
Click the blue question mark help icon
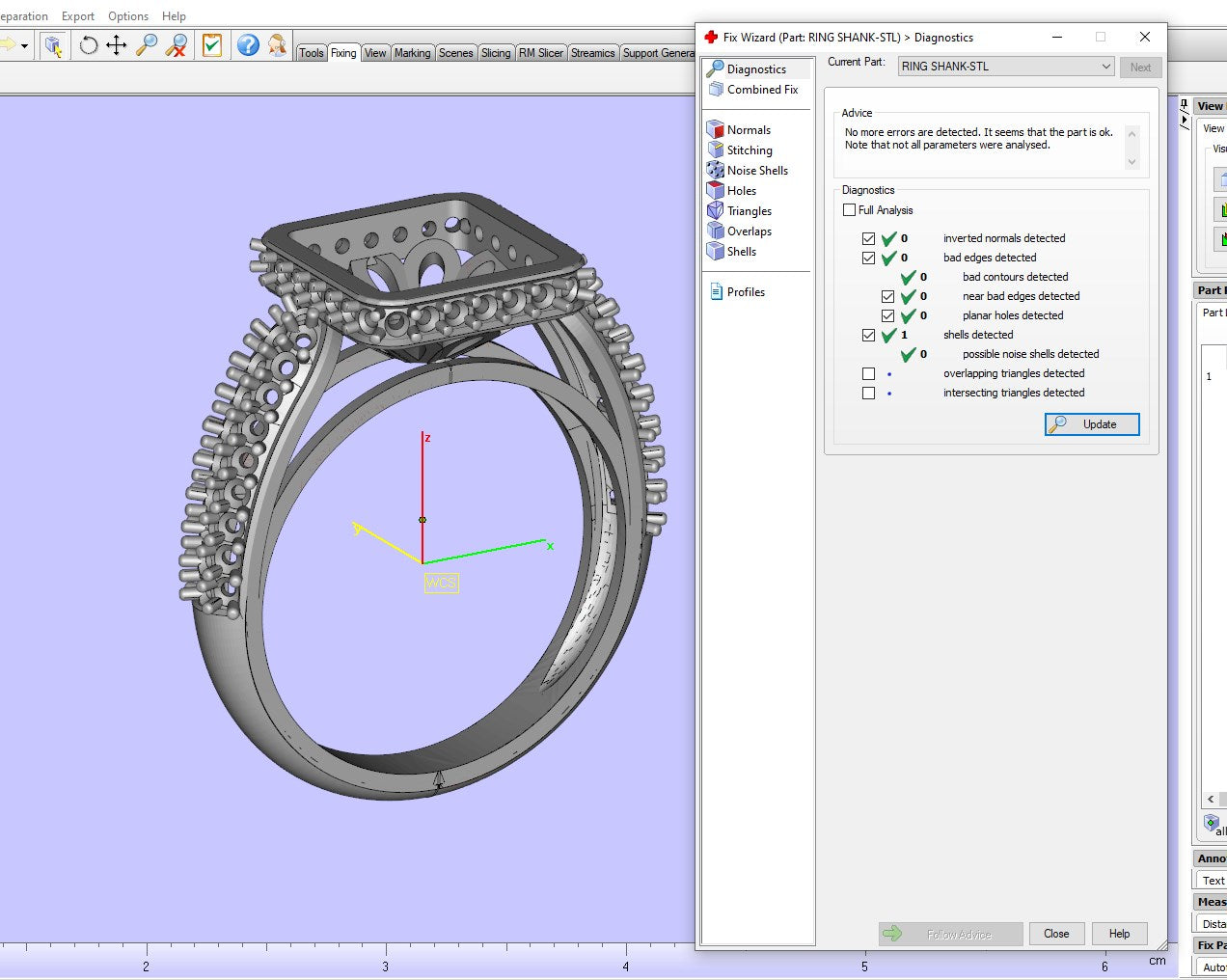(248, 45)
